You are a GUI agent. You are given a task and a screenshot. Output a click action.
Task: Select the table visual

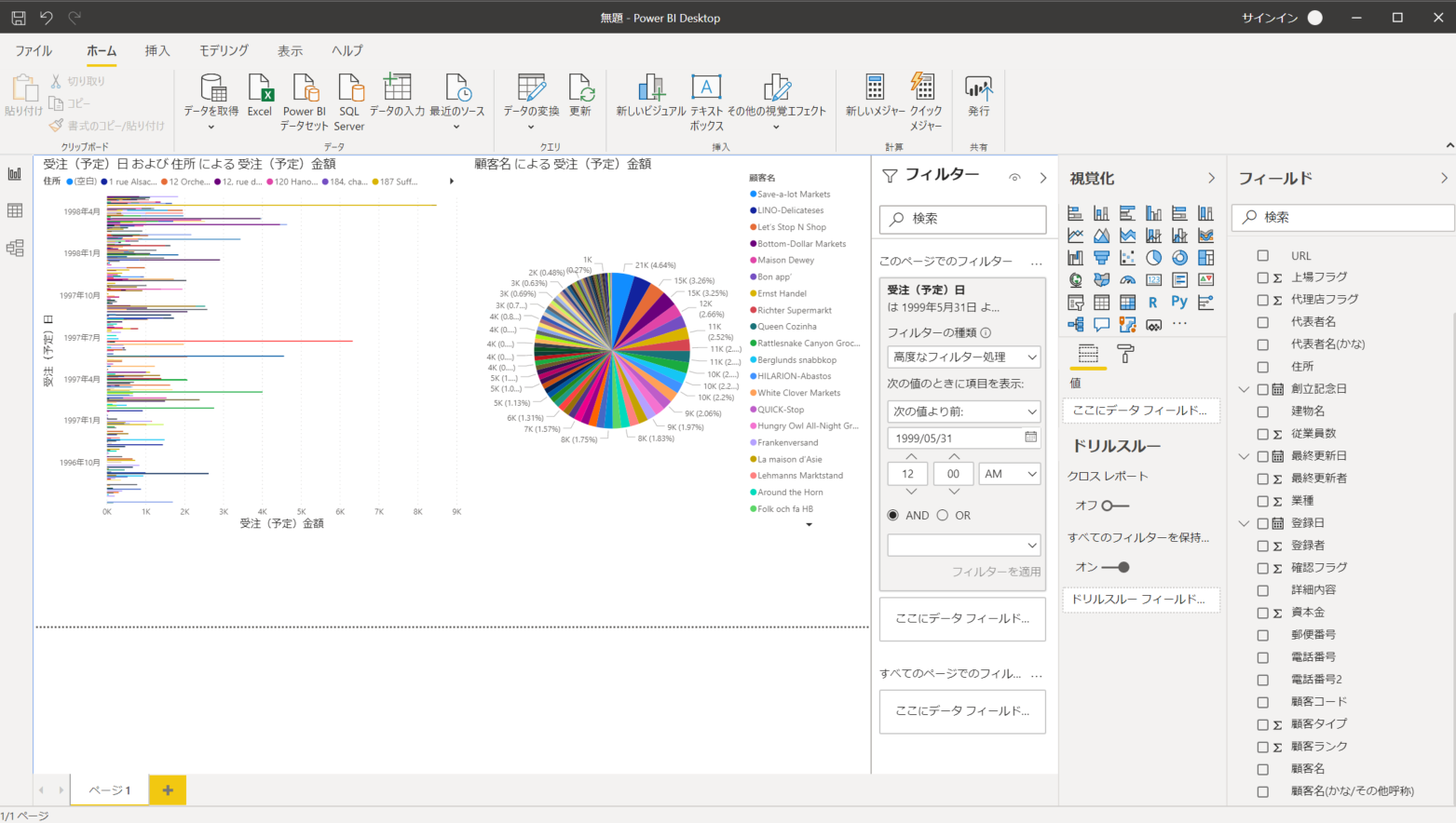pos(1101,303)
